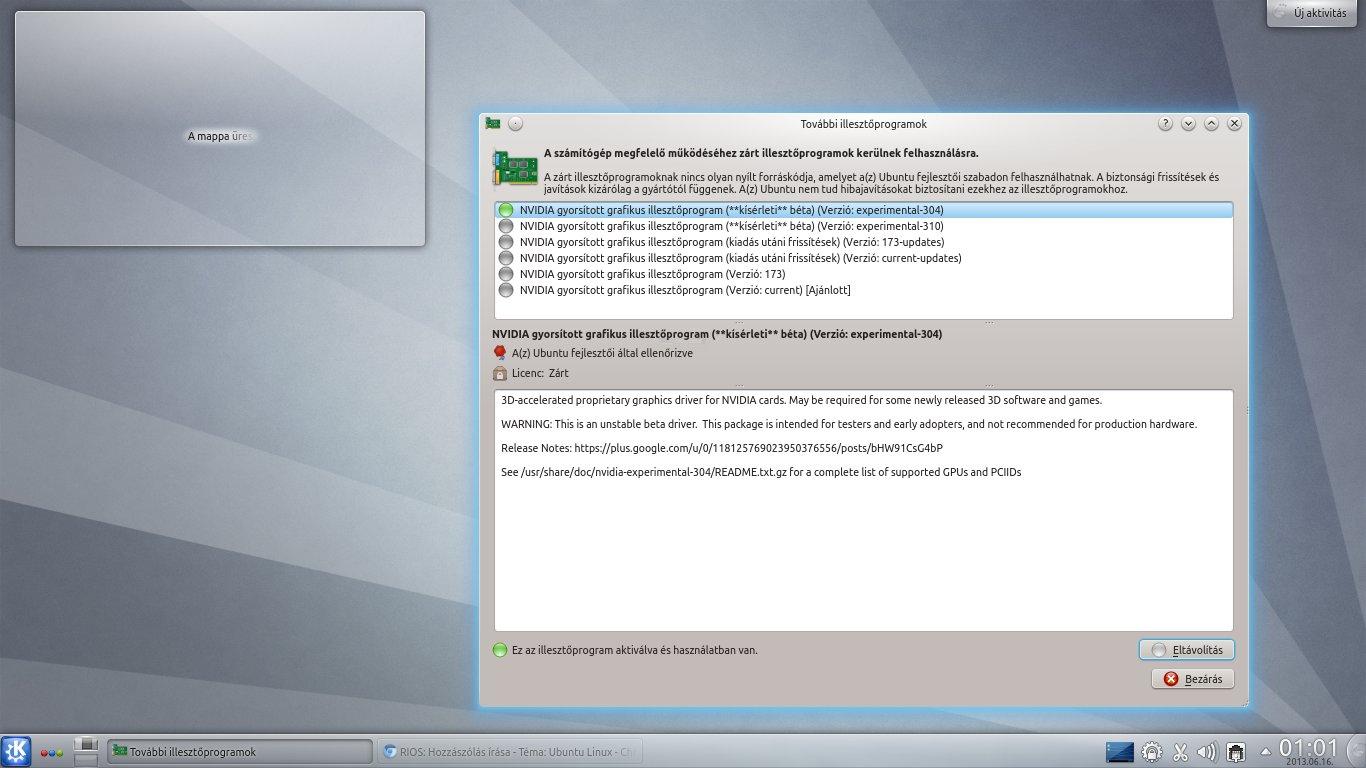The image size is (1366, 768).
Task: Click the three colored dots activity icon
Action: click(x=52, y=752)
